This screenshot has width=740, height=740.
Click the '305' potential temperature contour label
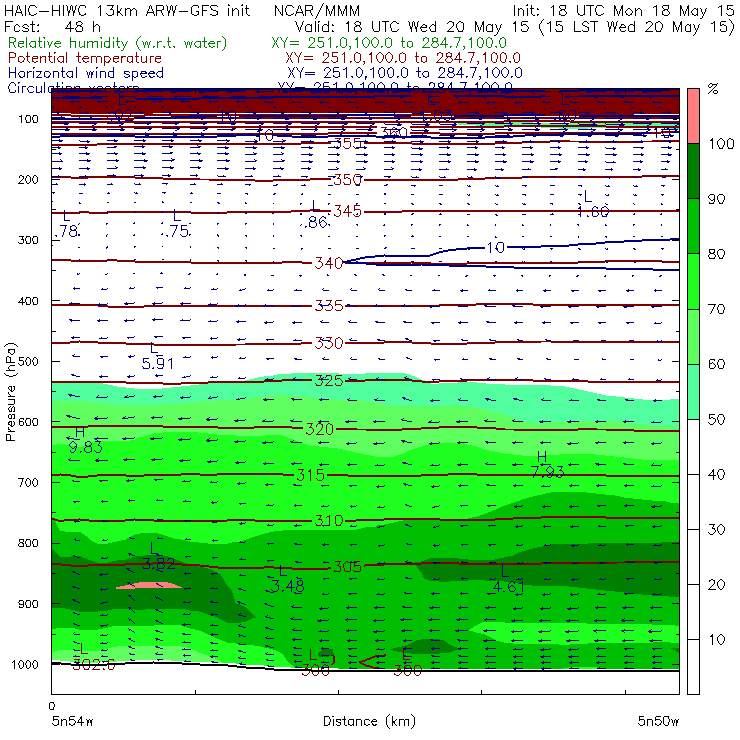(x=347, y=567)
